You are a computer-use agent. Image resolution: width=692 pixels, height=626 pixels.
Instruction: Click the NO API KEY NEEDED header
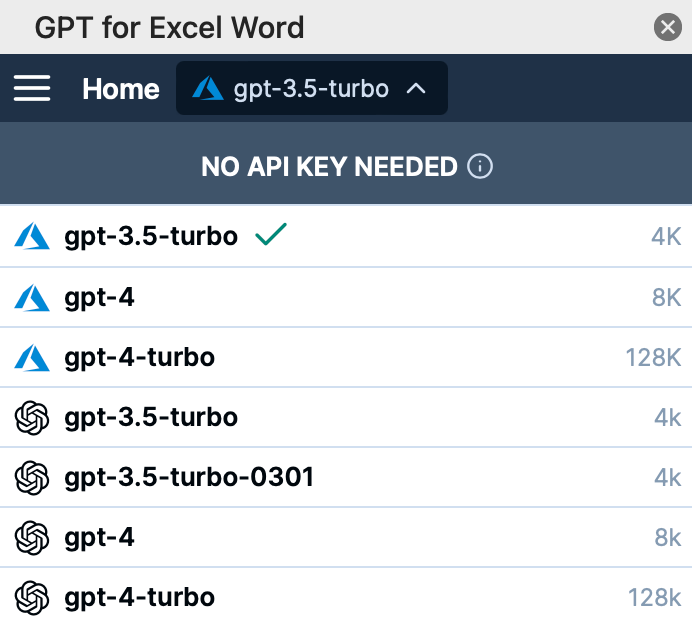click(x=329, y=166)
